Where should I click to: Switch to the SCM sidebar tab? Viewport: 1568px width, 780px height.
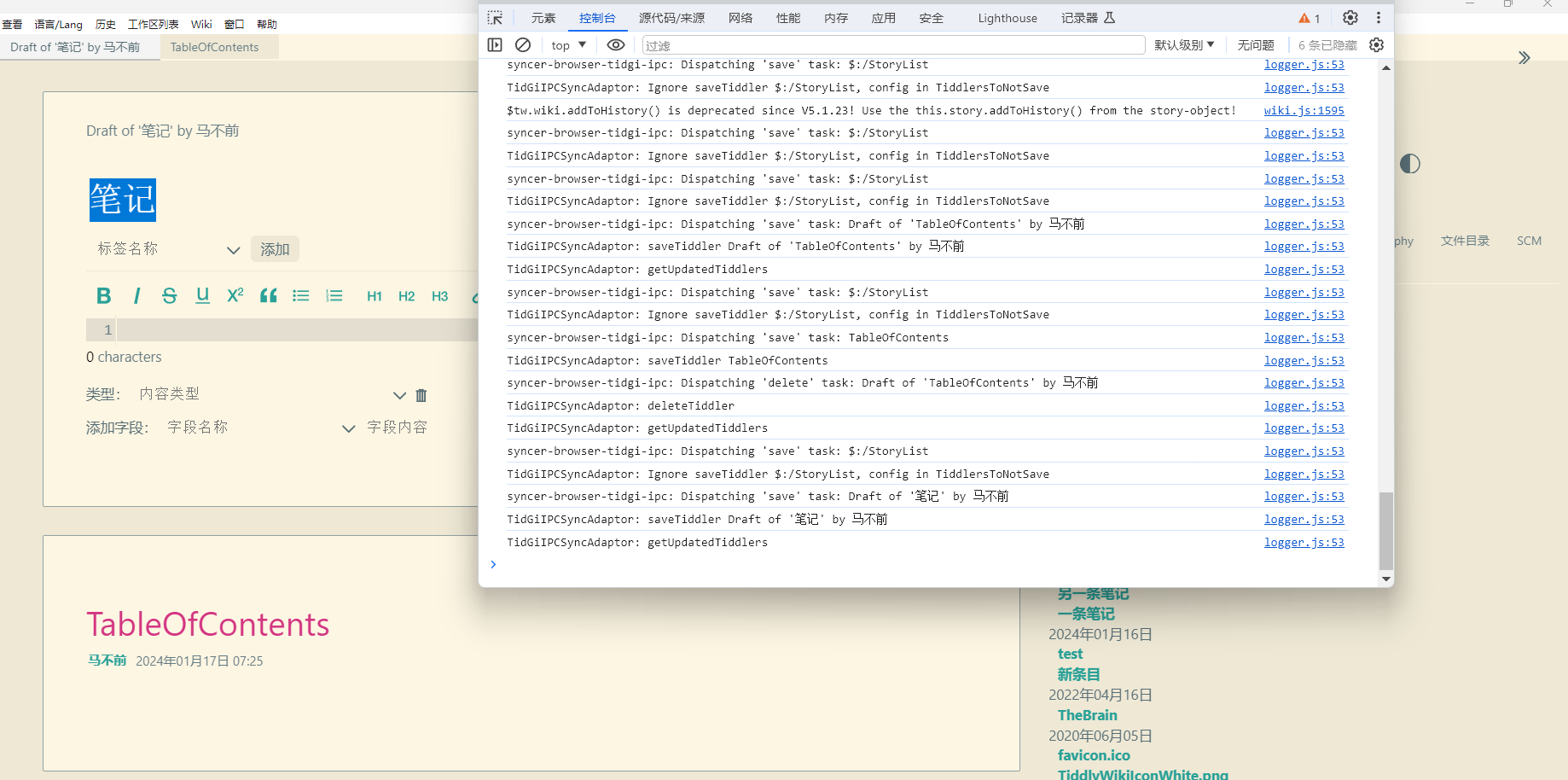pos(1529,241)
